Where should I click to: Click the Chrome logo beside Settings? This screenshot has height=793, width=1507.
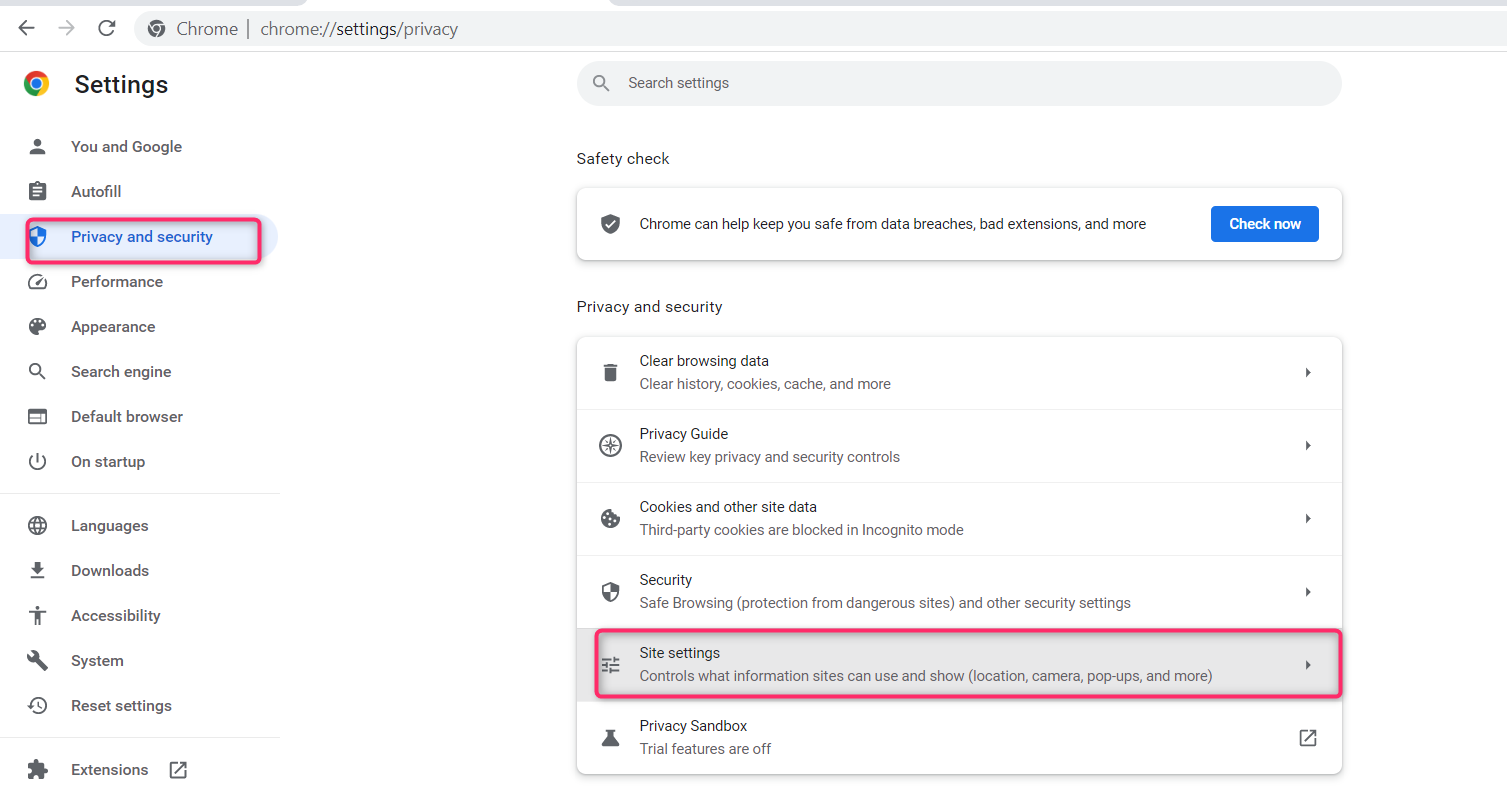(x=37, y=84)
